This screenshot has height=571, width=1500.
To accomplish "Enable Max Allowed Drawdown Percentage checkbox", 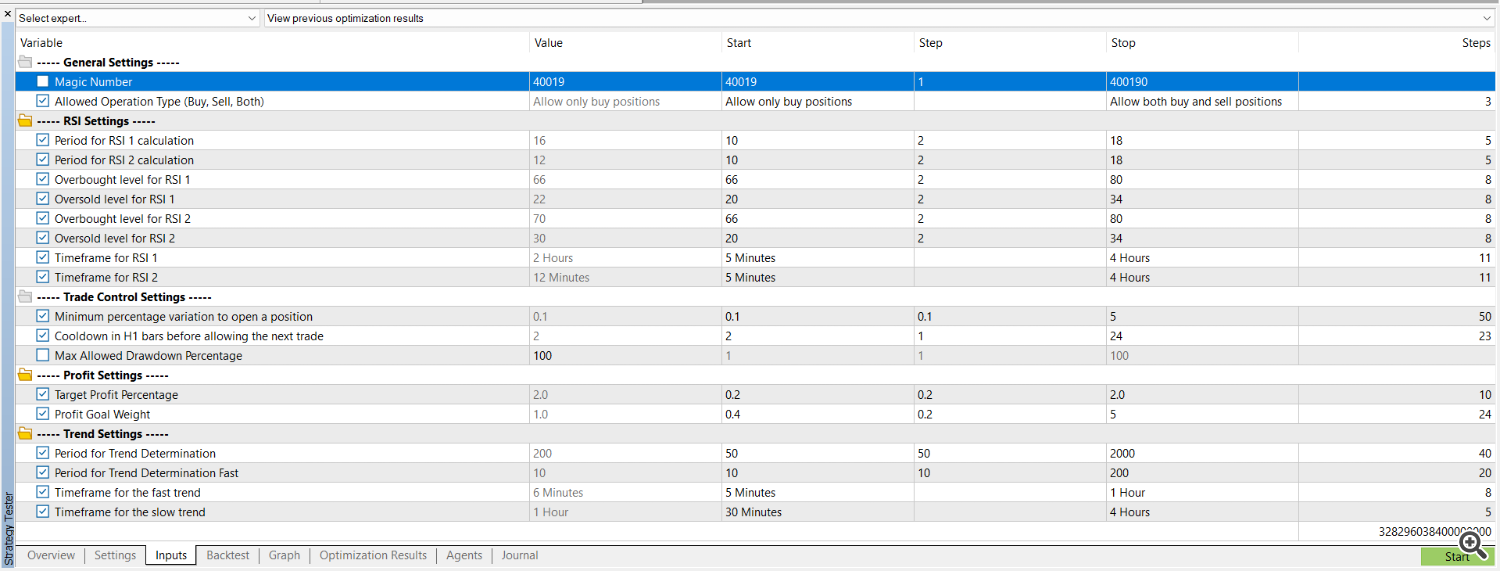I will [x=42, y=355].
